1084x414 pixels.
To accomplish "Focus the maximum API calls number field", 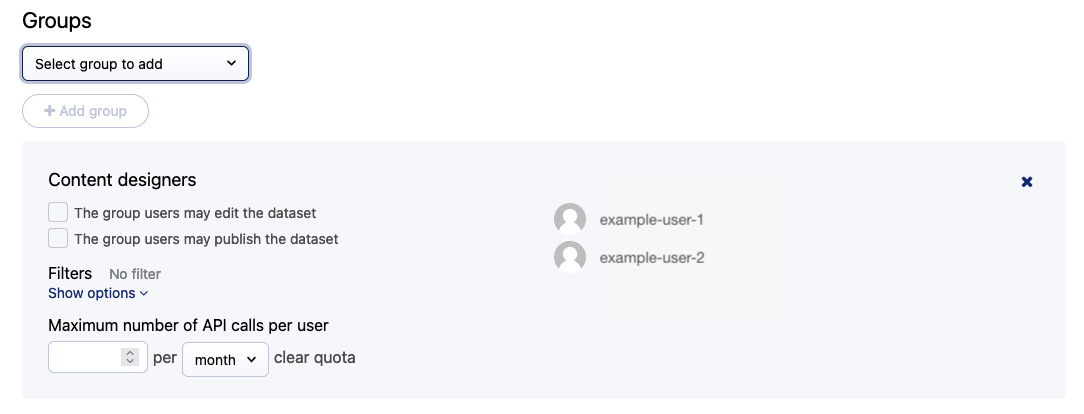I will (84, 357).
